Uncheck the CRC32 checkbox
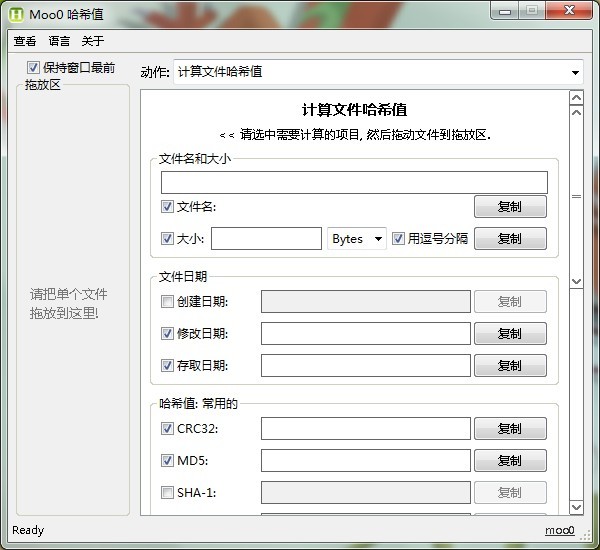This screenshot has height=550, width=600. 167,429
